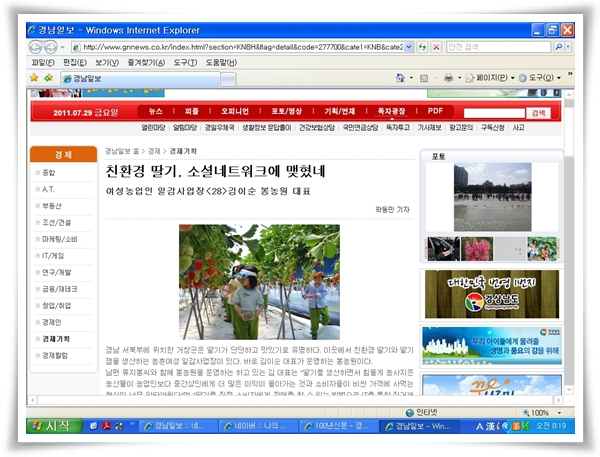The height and width of the screenshot is (457, 600).
Task: Click the search magnifier icon
Action: click(x=558, y=47)
